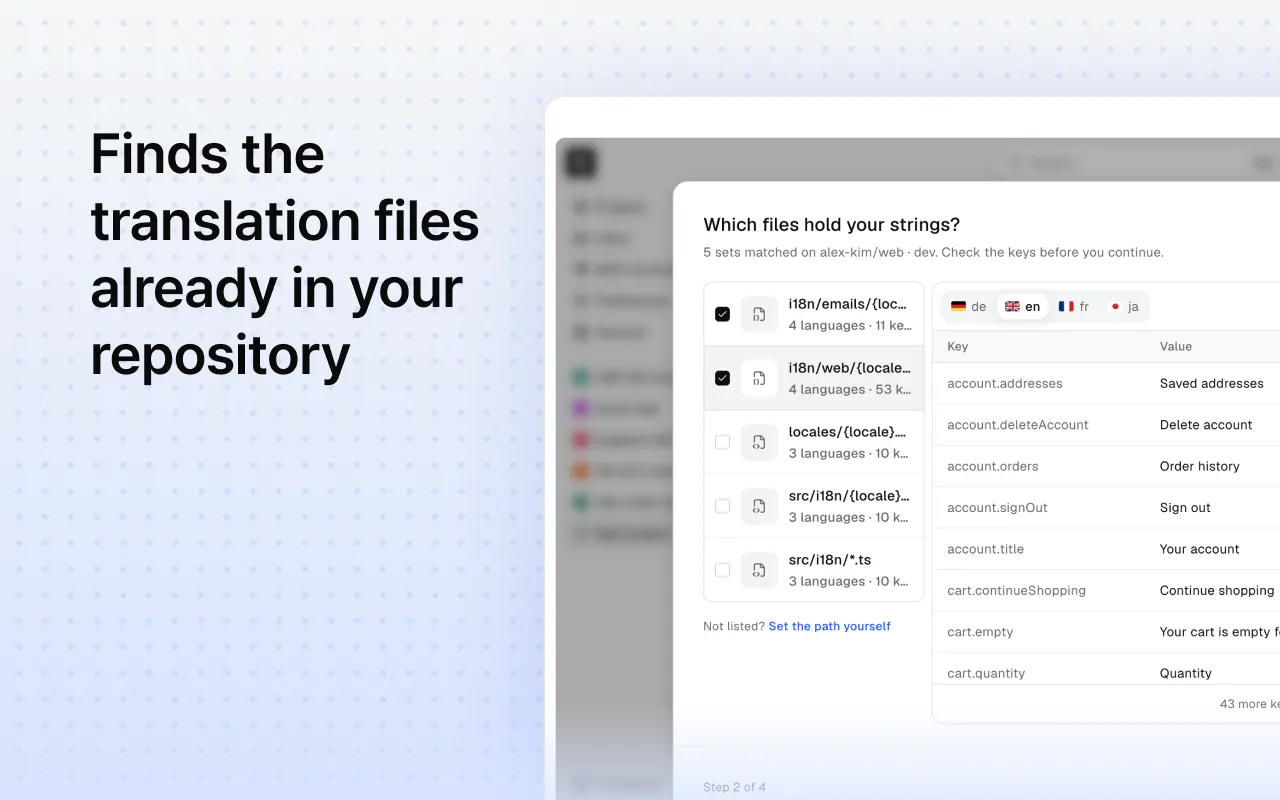Uncheck the i18n/emails file set

point(722,314)
